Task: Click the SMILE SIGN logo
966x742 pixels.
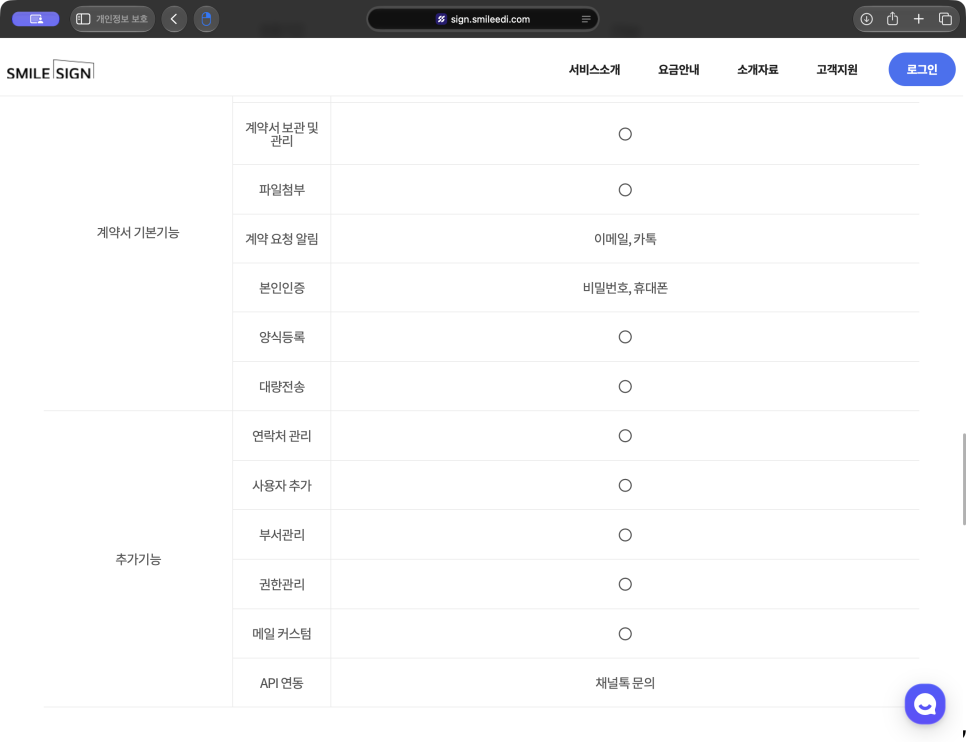Action: click(x=50, y=70)
